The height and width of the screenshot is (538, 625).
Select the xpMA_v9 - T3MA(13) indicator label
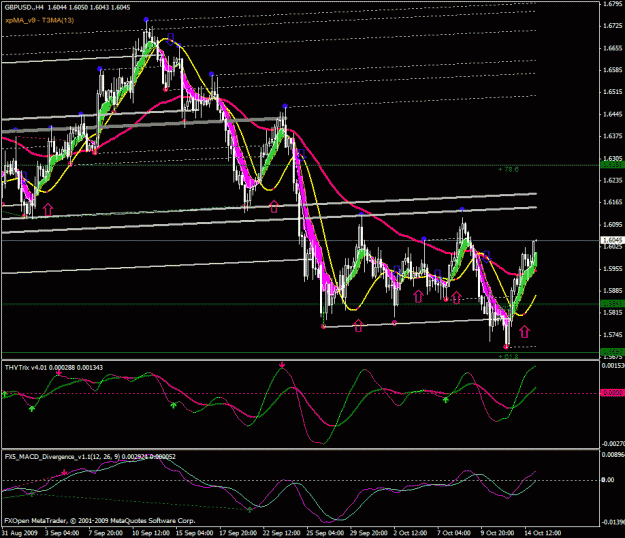point(39,20)
